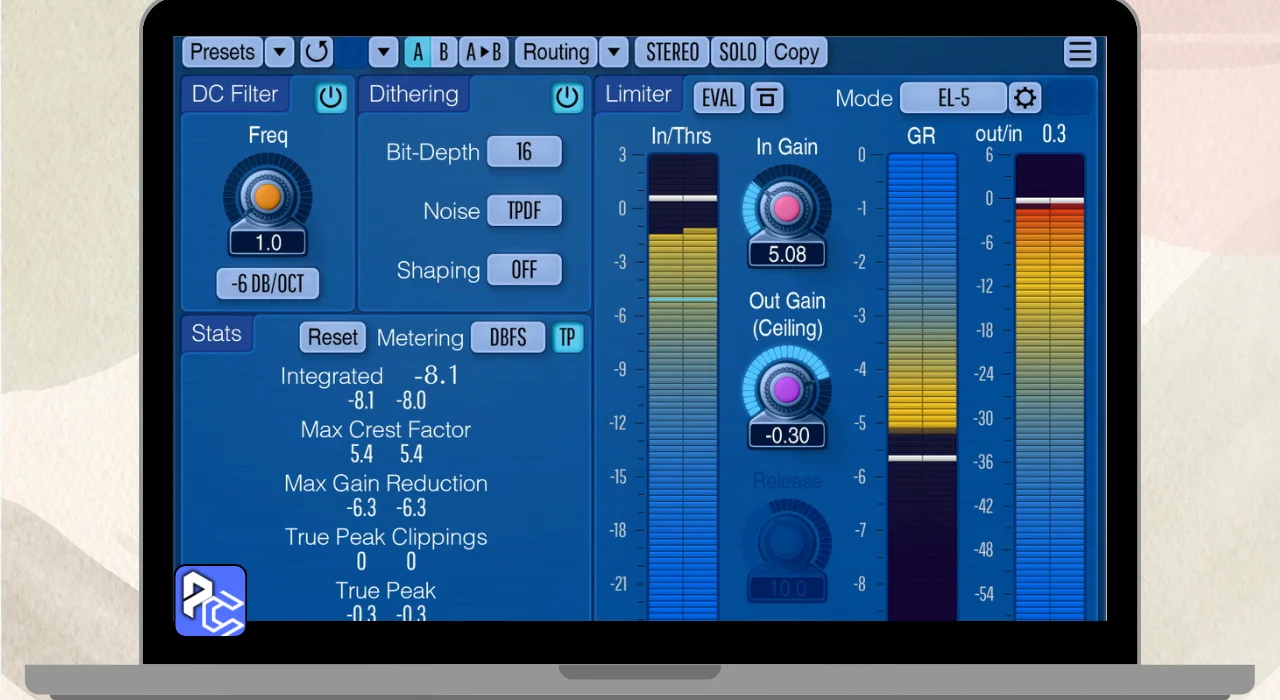Expand the Presets dropdown arrow
Viewport: 1280px width, 700px height.
[x=279, y=52]
